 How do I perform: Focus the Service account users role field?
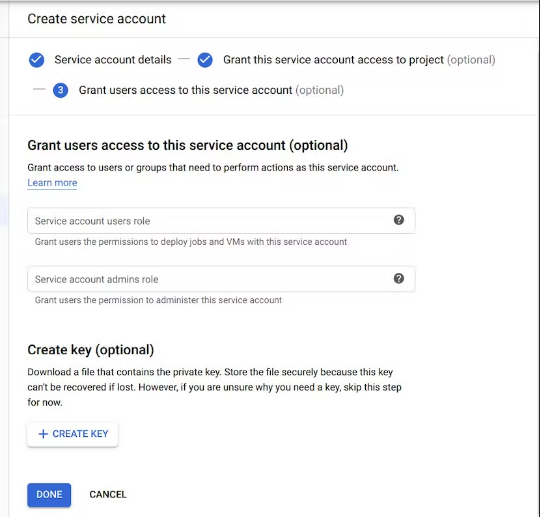click(x=221, y=220)
